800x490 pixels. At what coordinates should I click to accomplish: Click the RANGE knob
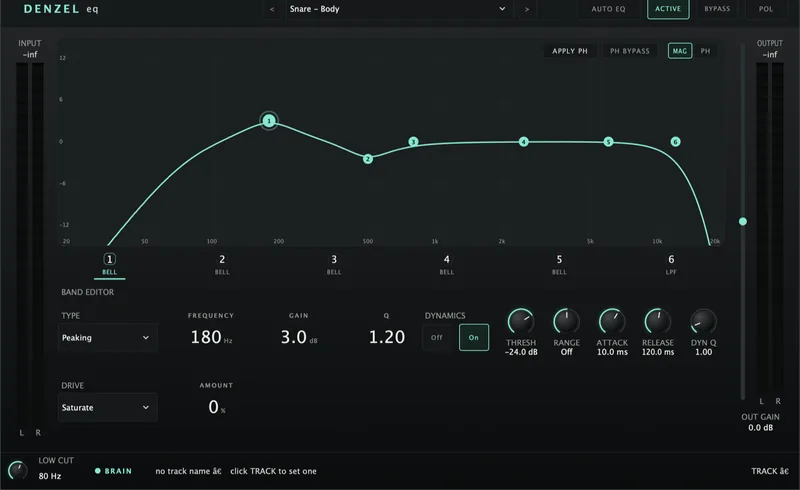click(566, 322)
